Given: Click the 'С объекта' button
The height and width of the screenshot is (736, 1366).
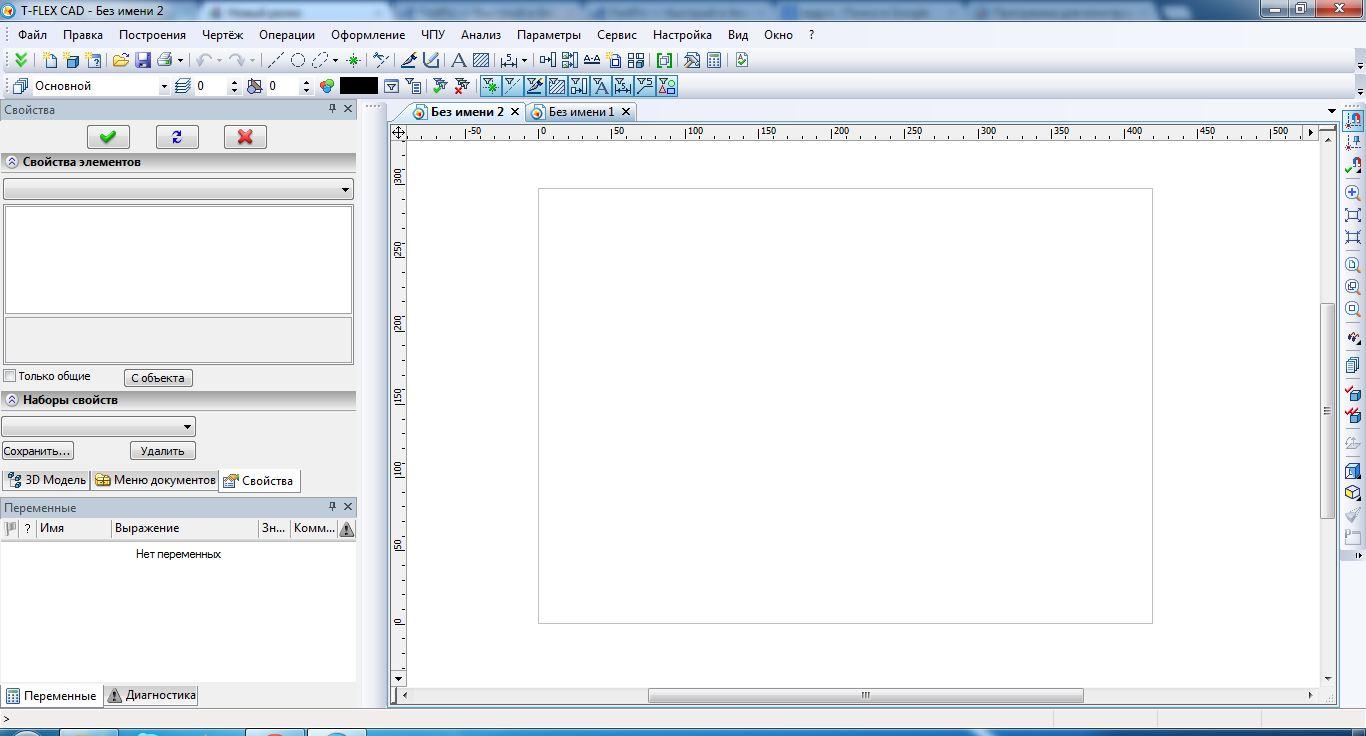Looking at the screenshot, I should tap(158, 378).
